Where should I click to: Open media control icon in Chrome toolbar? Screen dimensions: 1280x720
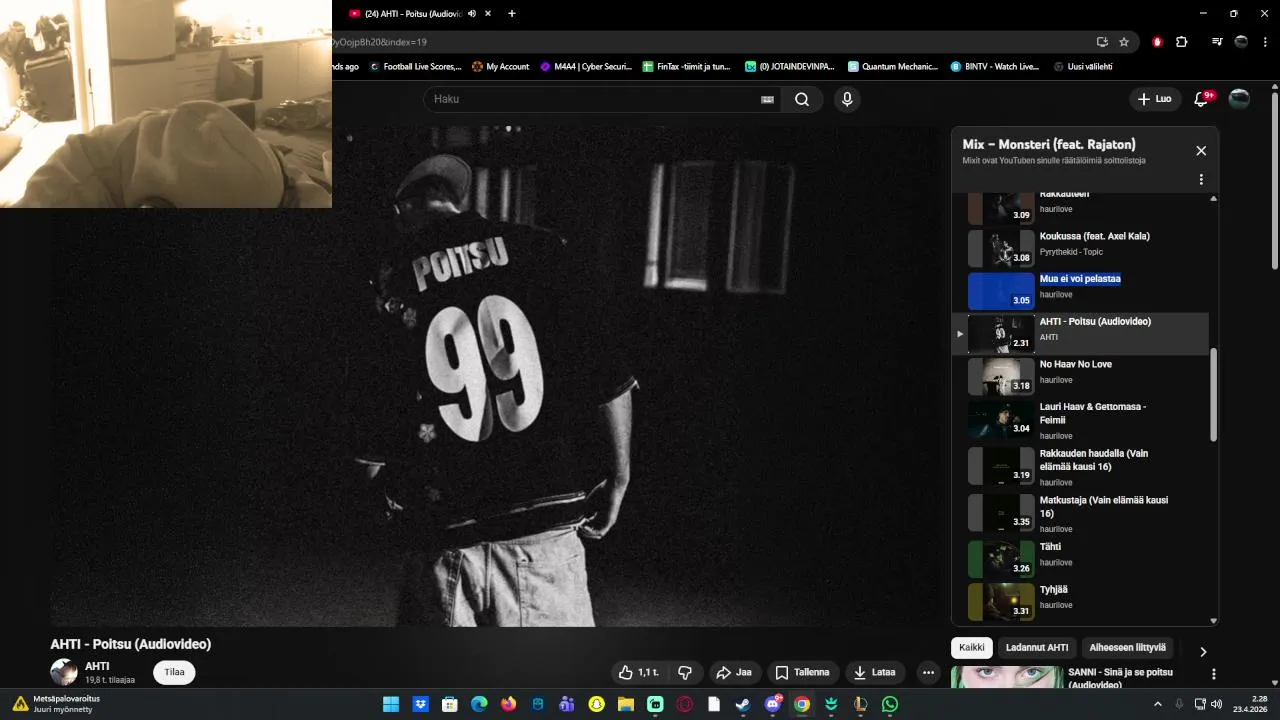click(x=1217, y=42)
